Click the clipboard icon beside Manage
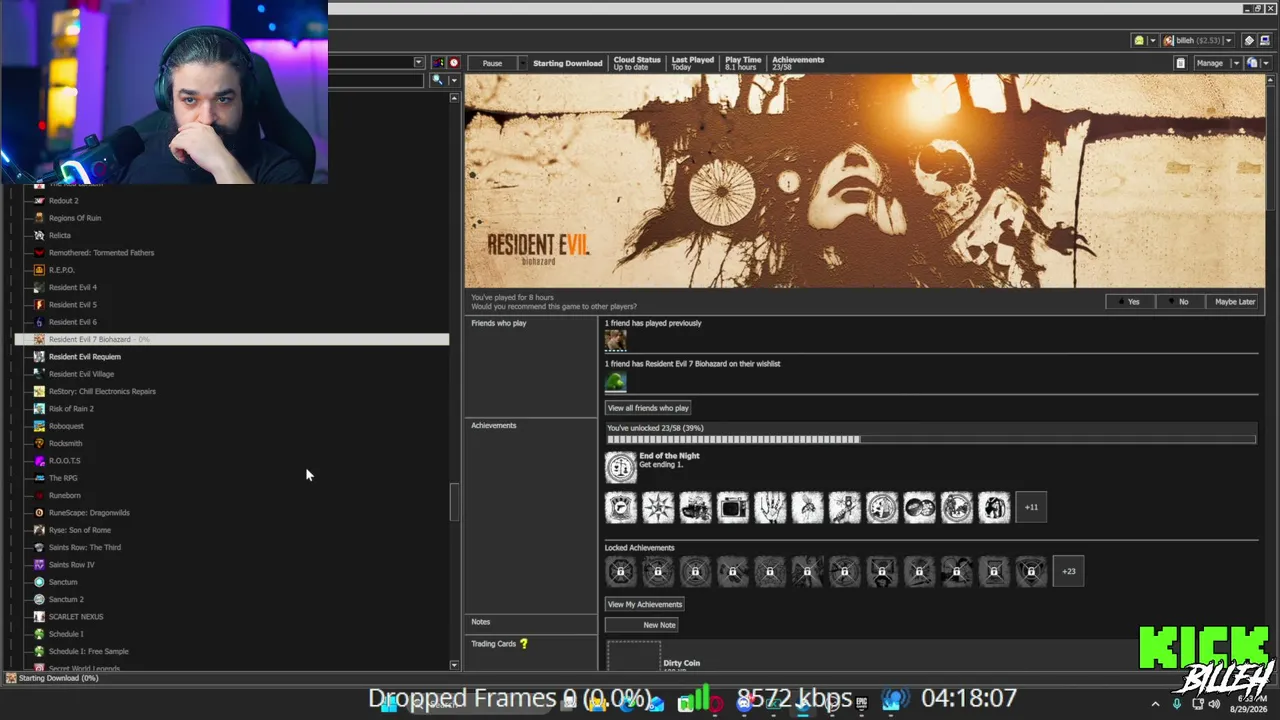 click(x=1180, y=63)
